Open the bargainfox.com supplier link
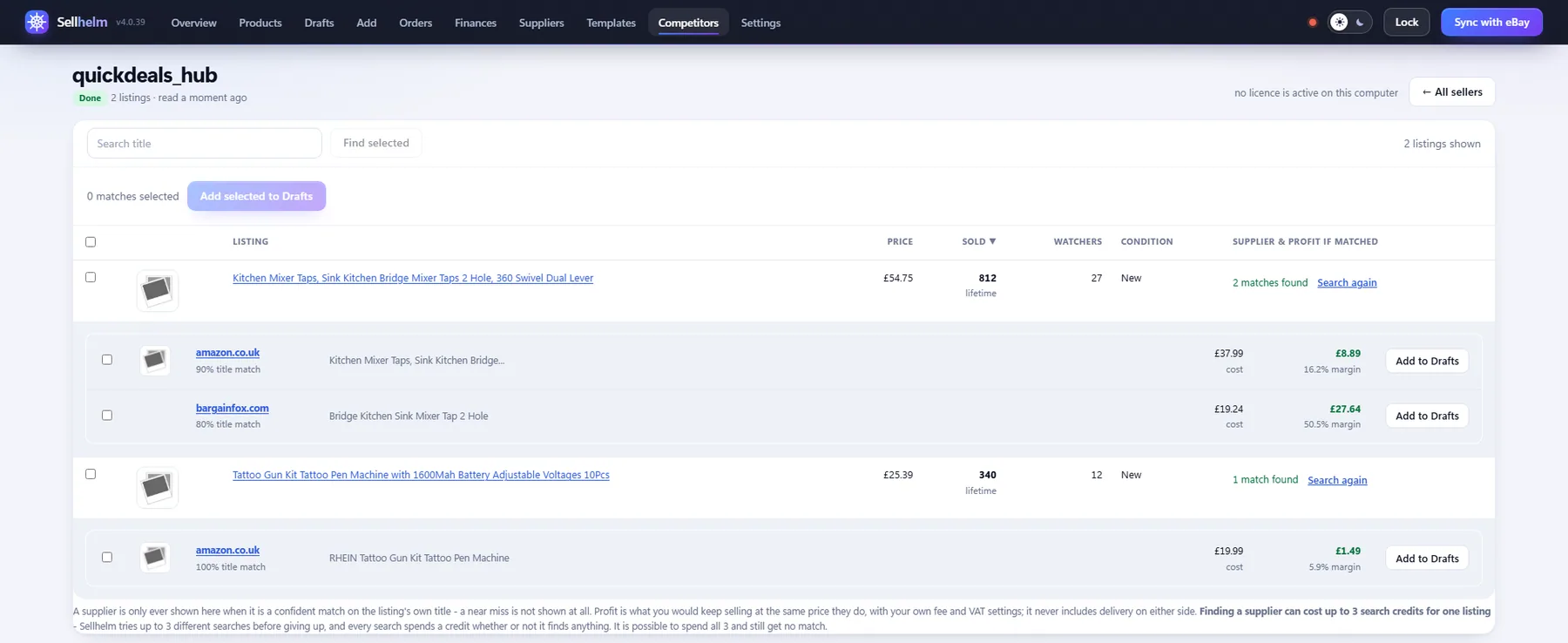The width and height of the screenshot is (1568, 643). pos(233,408)
